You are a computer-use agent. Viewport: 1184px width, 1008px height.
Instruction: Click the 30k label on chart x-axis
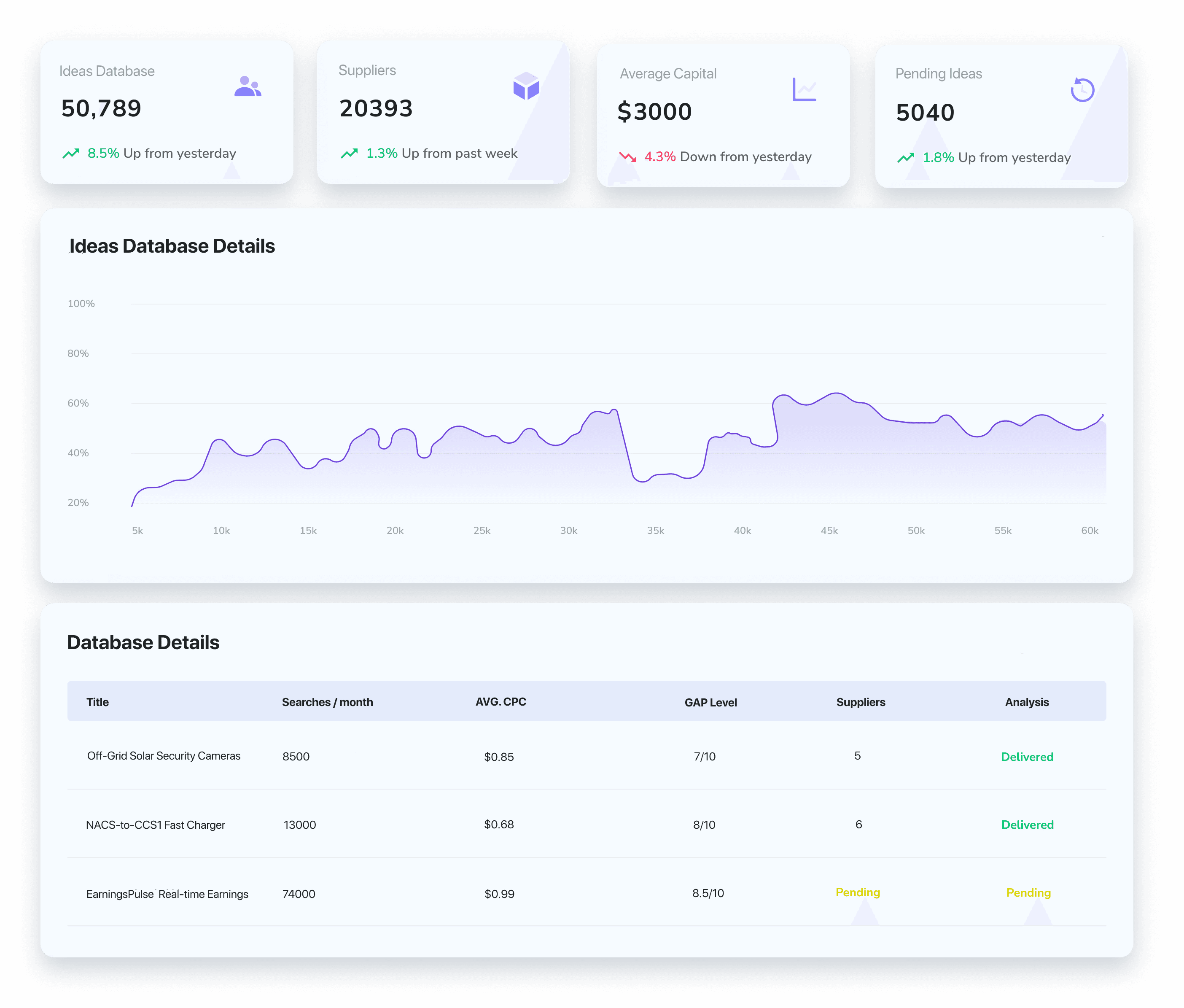(x=568, y=531)
